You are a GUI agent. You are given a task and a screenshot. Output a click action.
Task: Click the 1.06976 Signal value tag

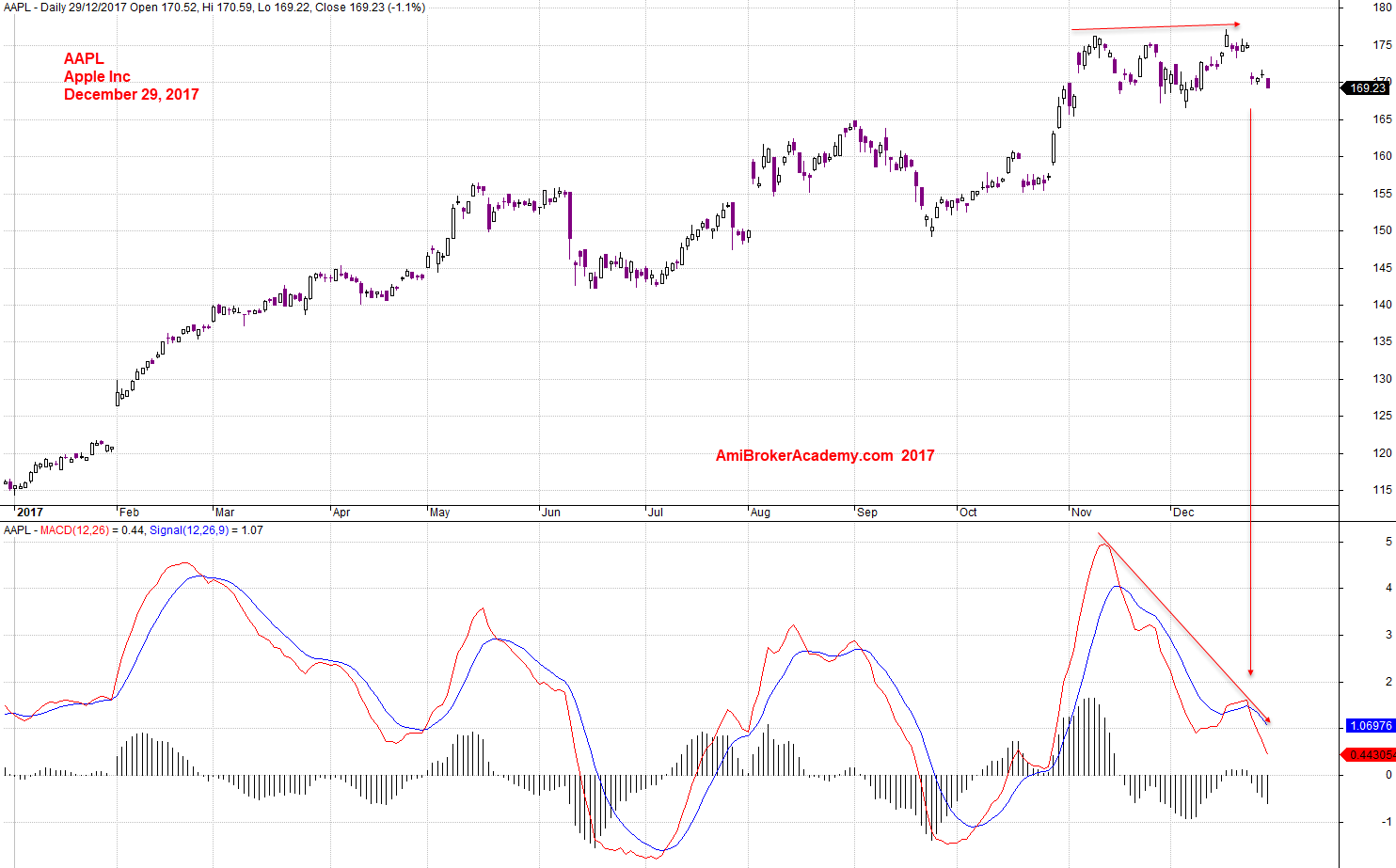point(1370,726)
